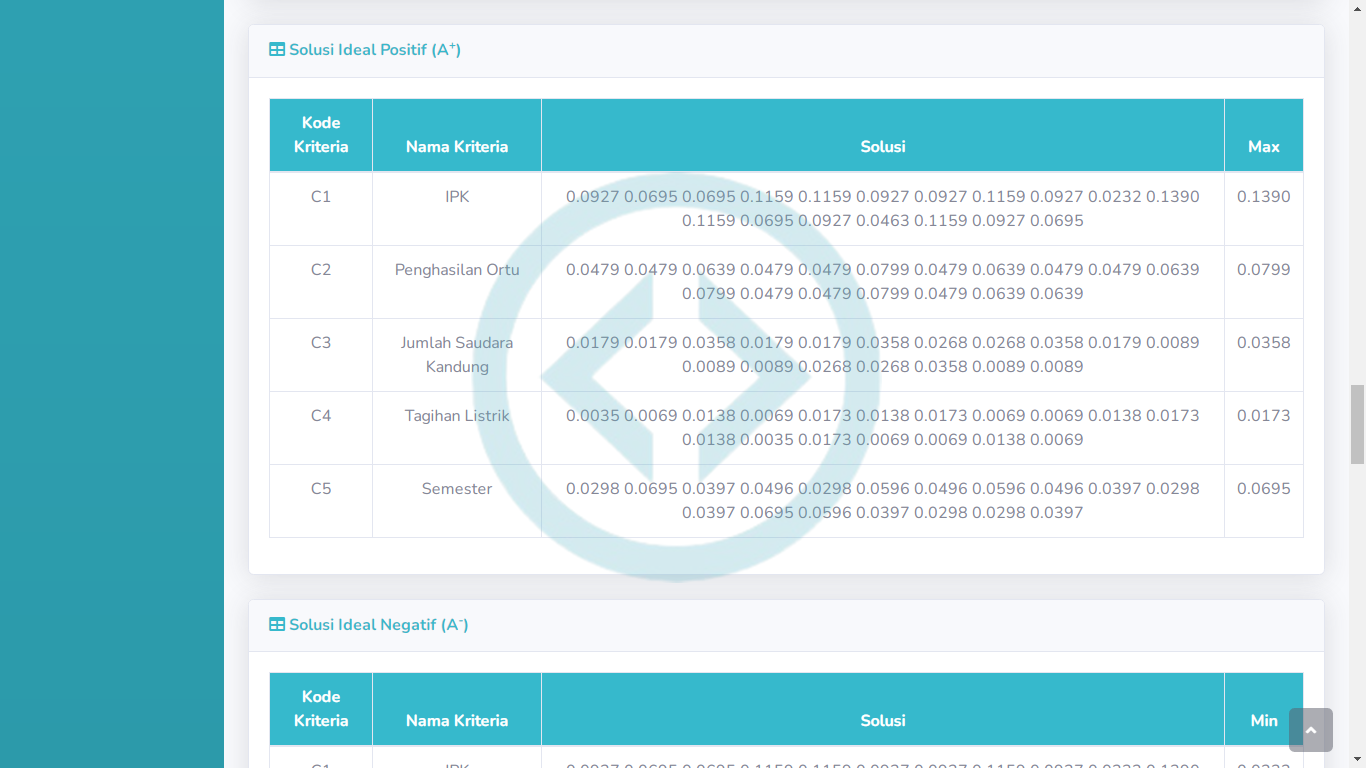1366x768 pixels.
Task: Select the C1 criteria code cell
Action: tap(321, 197)
